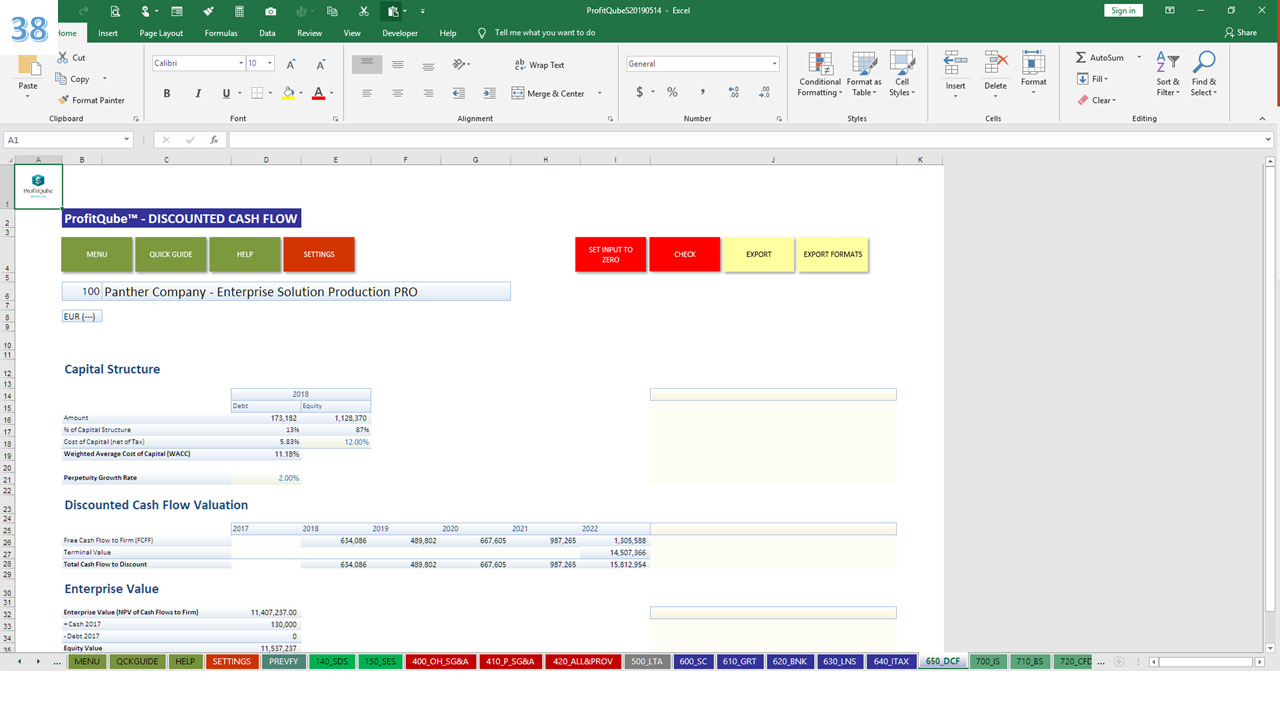
Task: Toggle Wrap Text
Action: click(x=539, y=65)
